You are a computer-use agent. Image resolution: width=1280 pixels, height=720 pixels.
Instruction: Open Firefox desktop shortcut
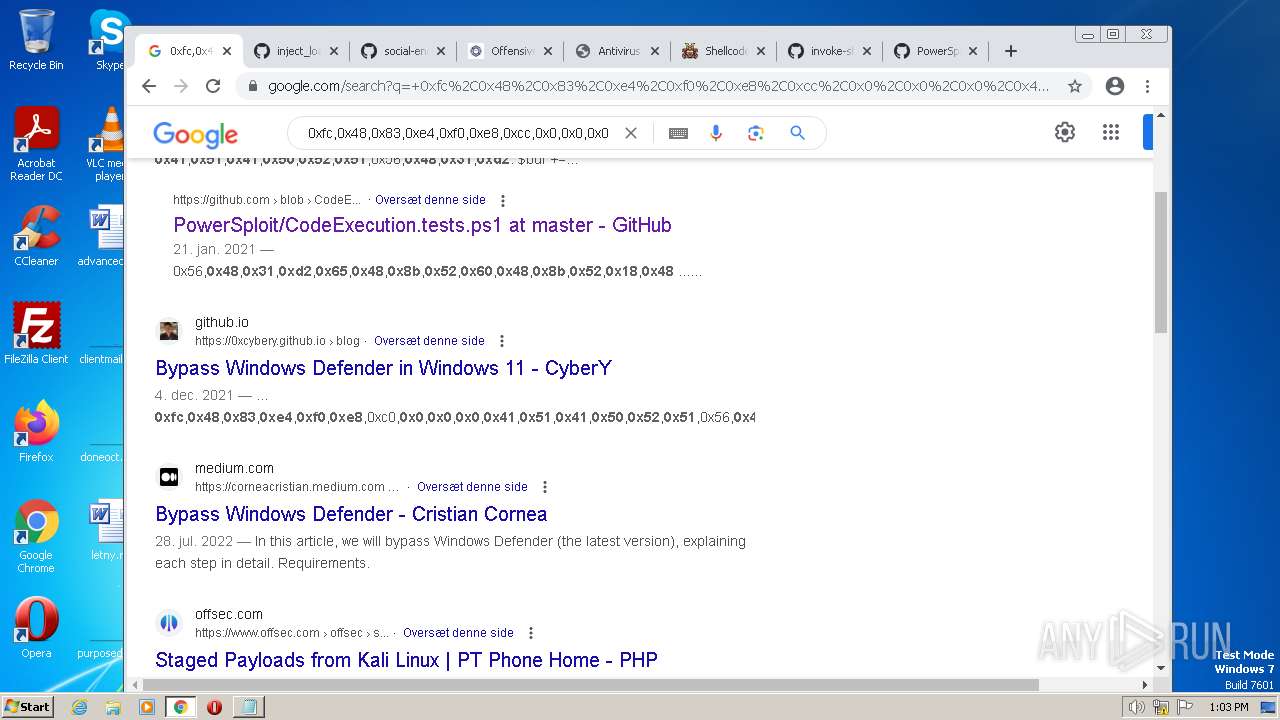[36, 432]
